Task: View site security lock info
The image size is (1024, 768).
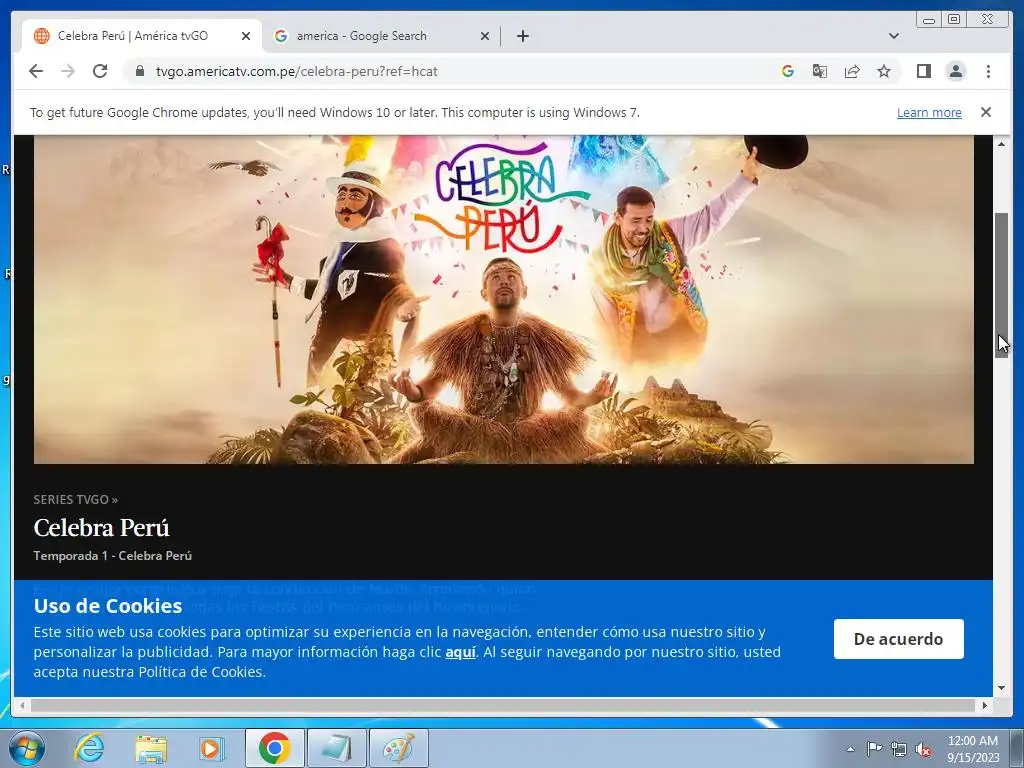Action: [x=139, y=71]
